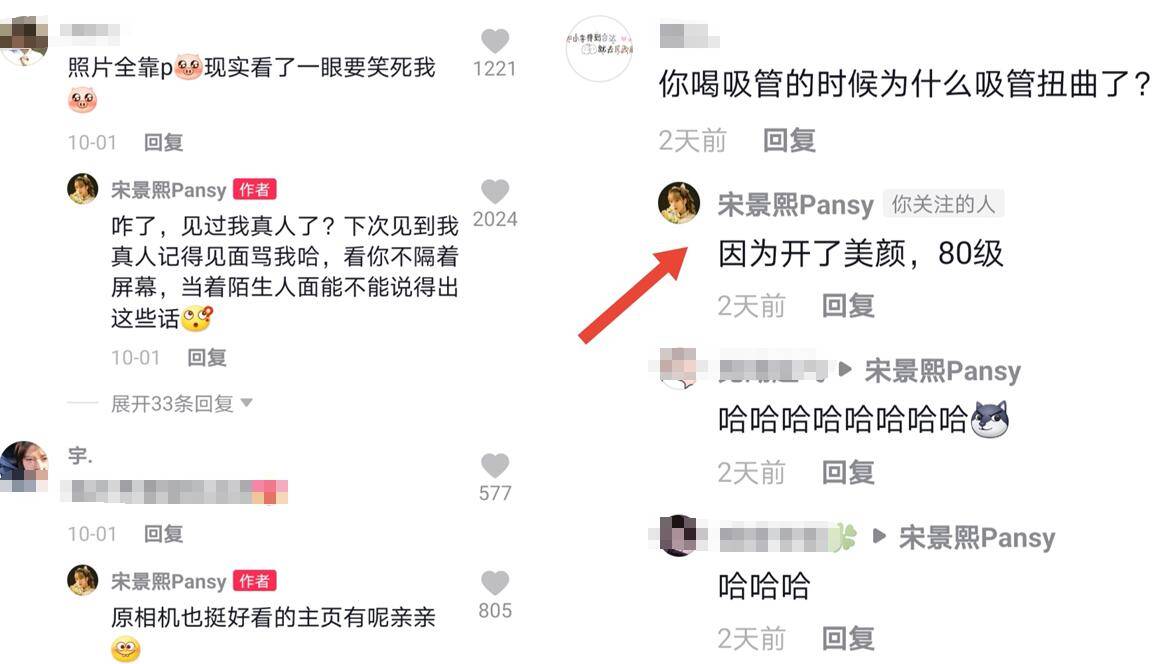Tap the 你关注的人 tag
The image size is (1170, 664).
pyautogui.click(x=943, y=204)
